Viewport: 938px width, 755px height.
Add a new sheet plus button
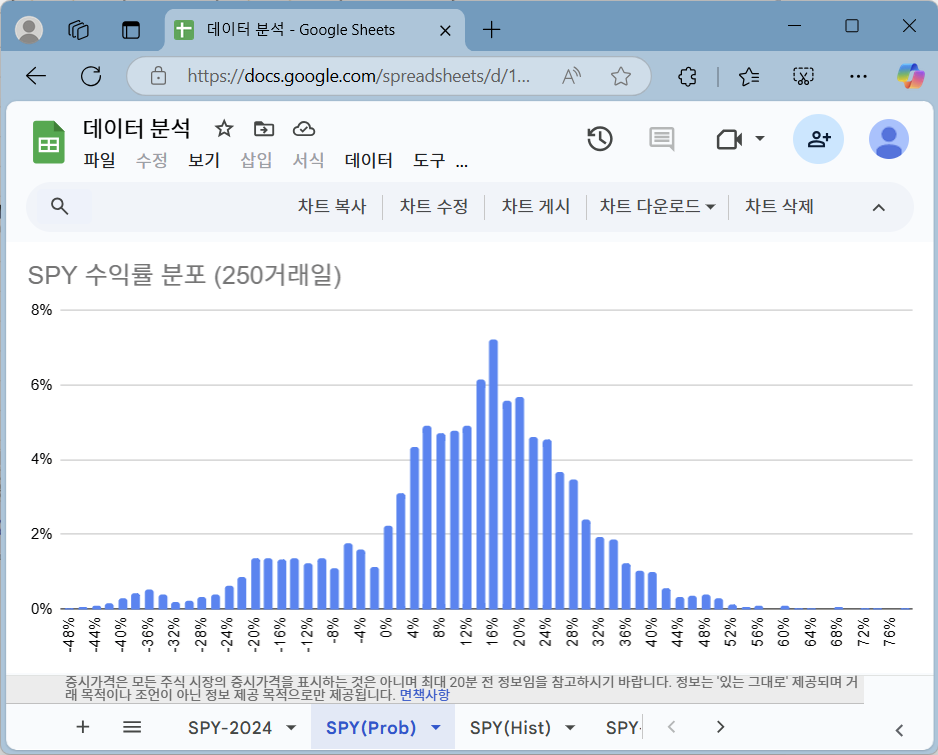point(83,727)
